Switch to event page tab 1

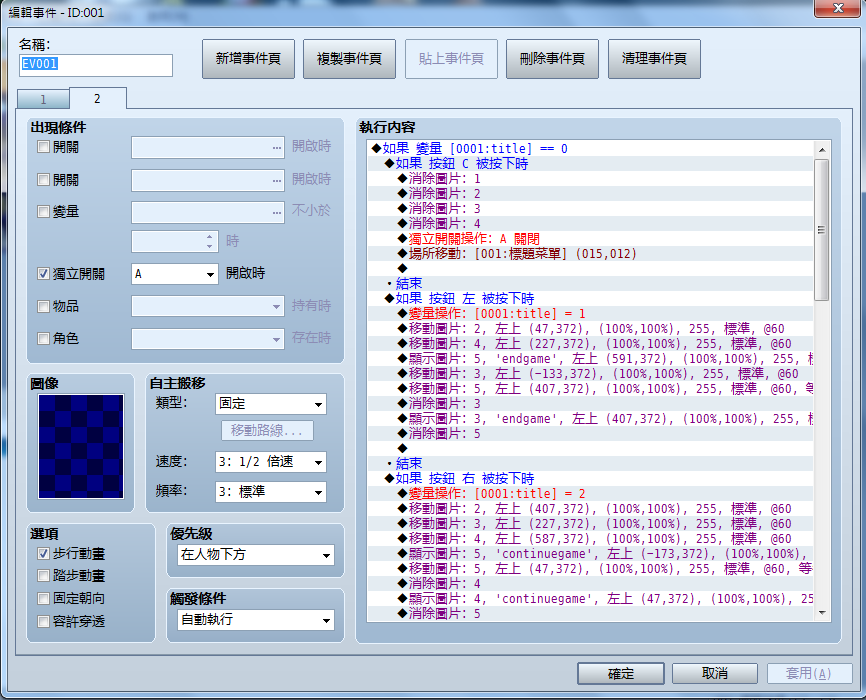[43, 99]
